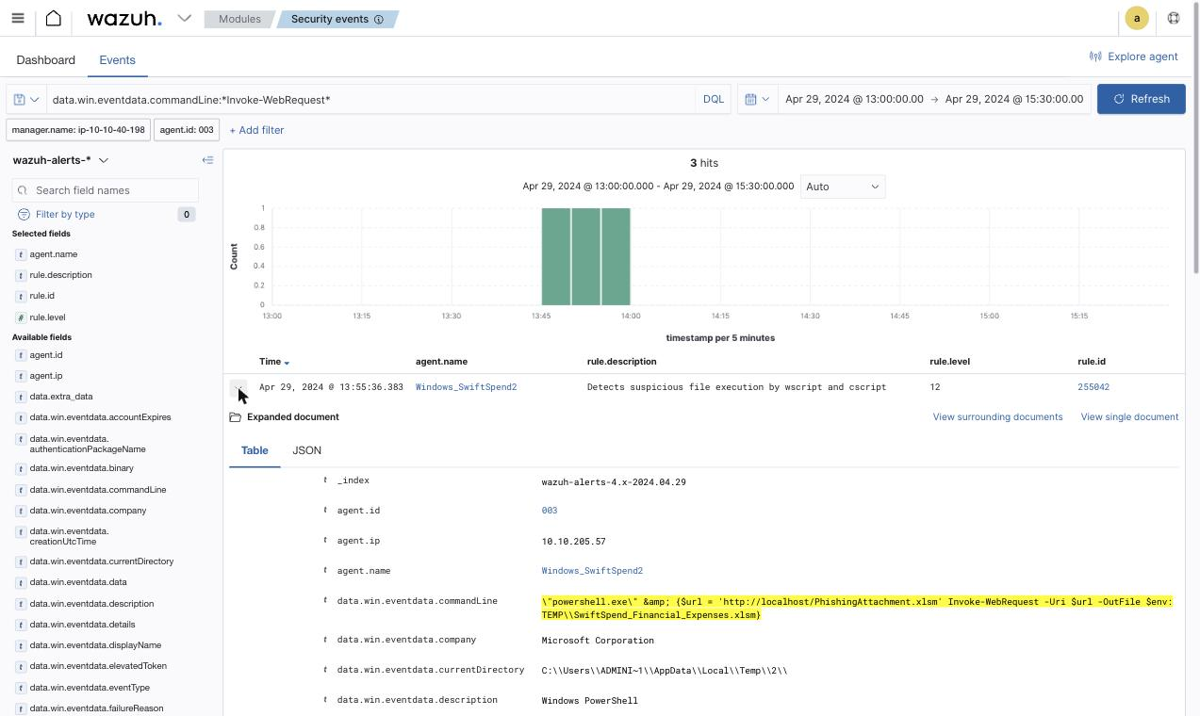This screenshot has width=1200, height=716.
Task: Select the Security events breadcrumb
Action: (x=337, y=19)
